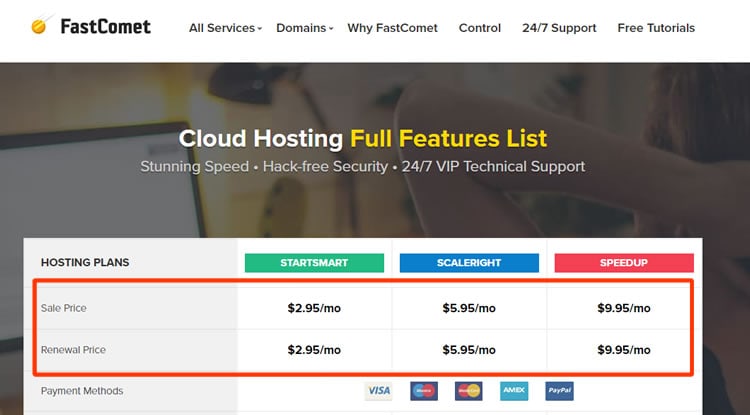Select the SPEEDUP plan button

(624, 263)
